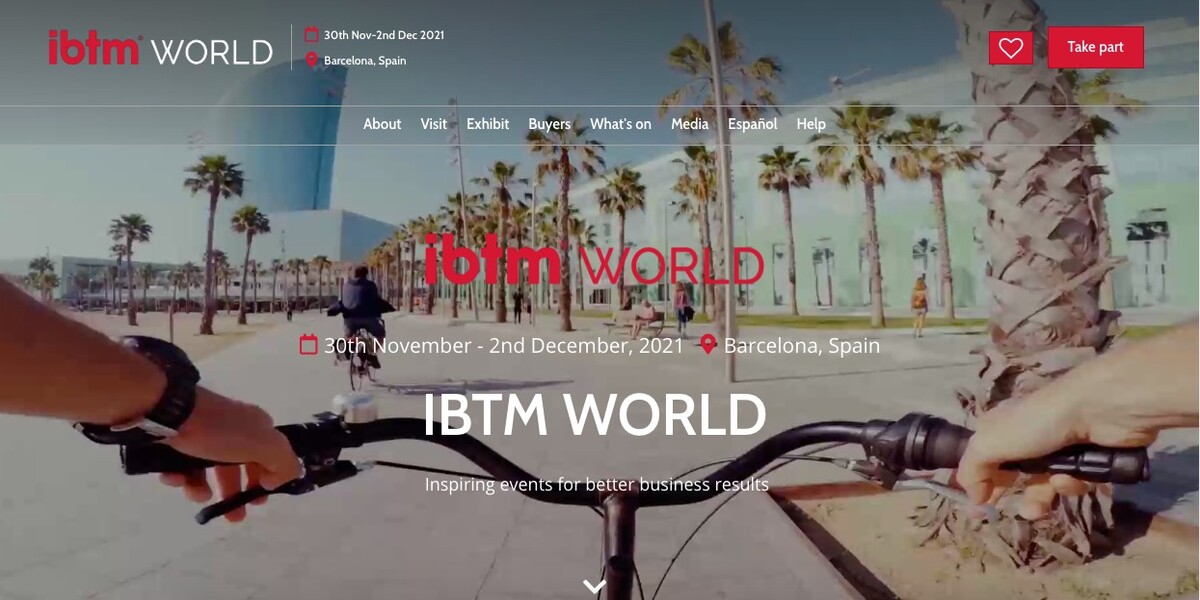Click the large ibtm WORLD hero logo
The height and width of the screenshot is (600, 1200).
tap(594, 260)
